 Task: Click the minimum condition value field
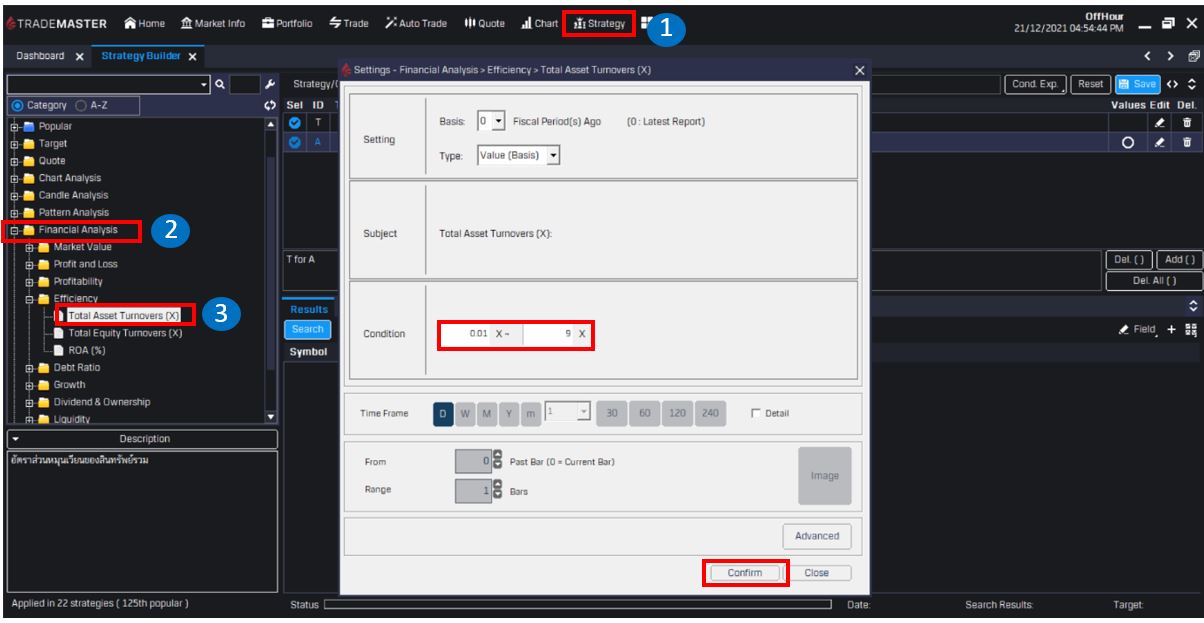click(466, 333)
